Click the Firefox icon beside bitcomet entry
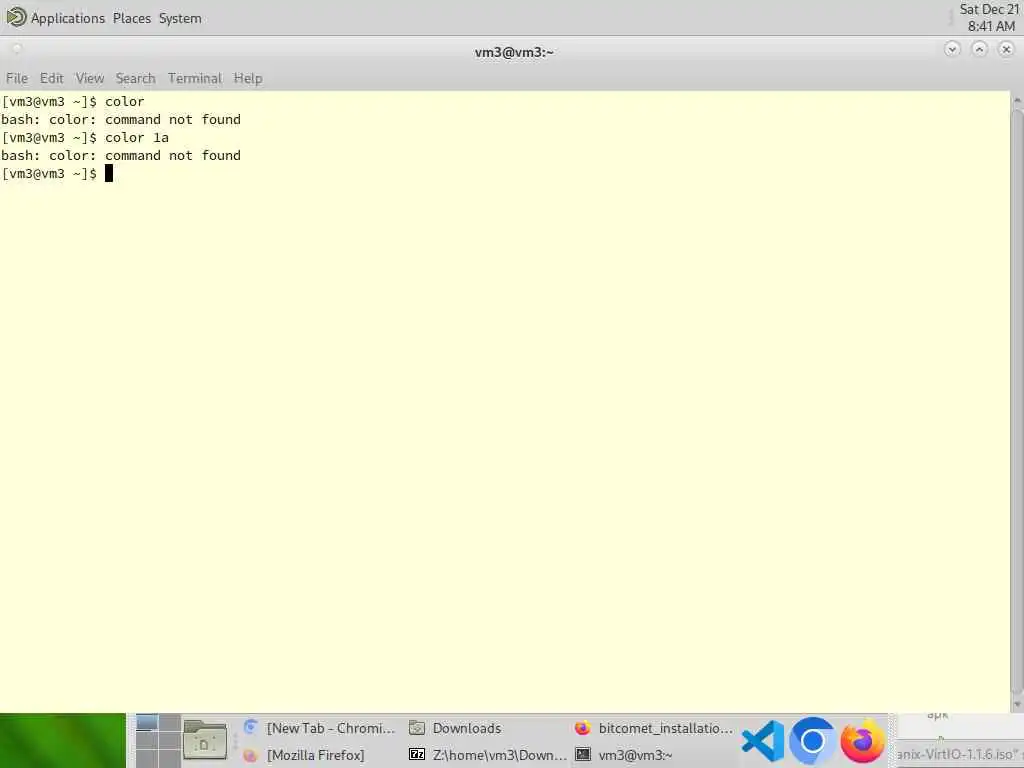The width and height of the screenshot is (1024, 768). pos(583,728)
